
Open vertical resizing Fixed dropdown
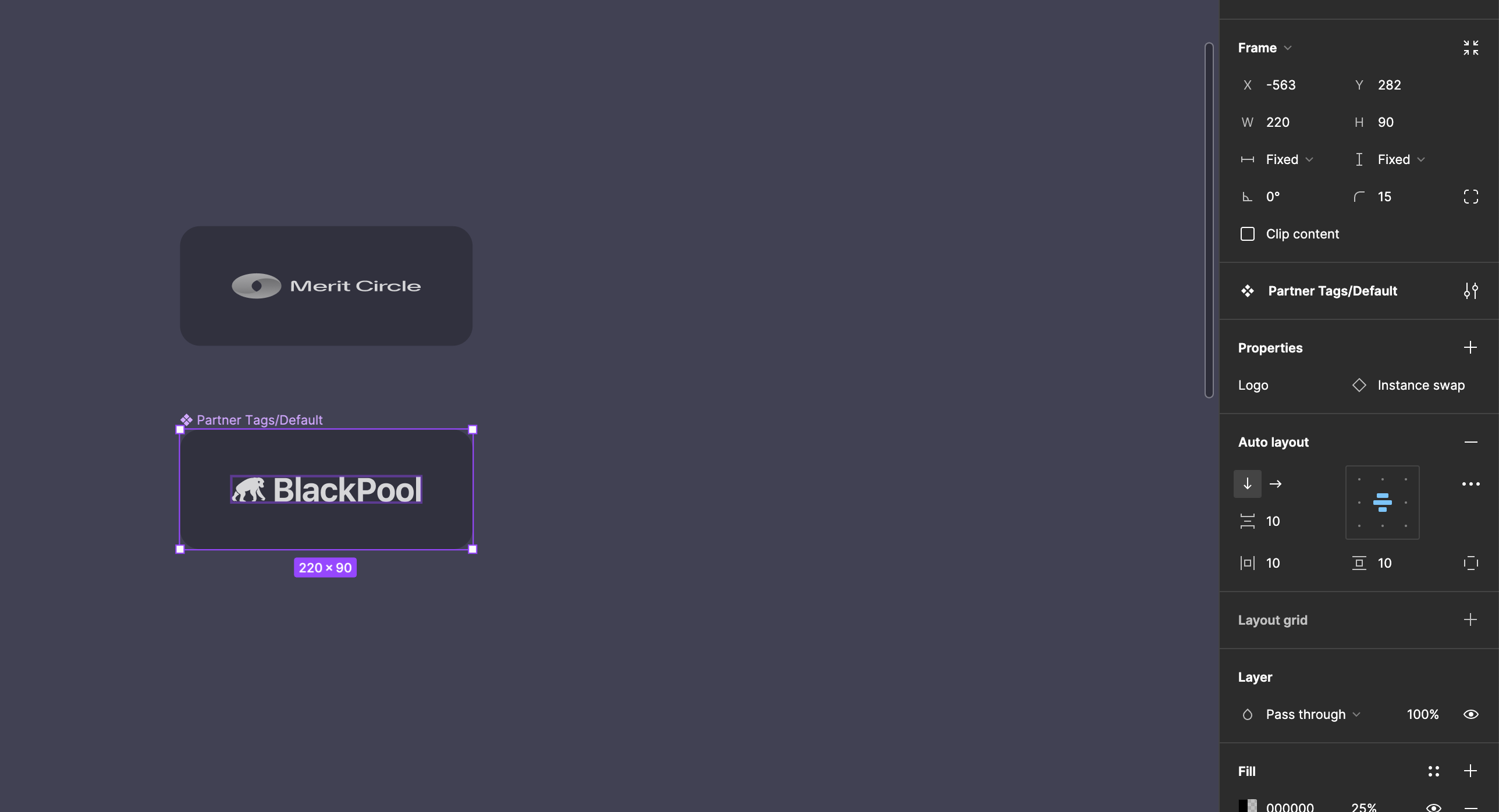[x=1401, y=159]
